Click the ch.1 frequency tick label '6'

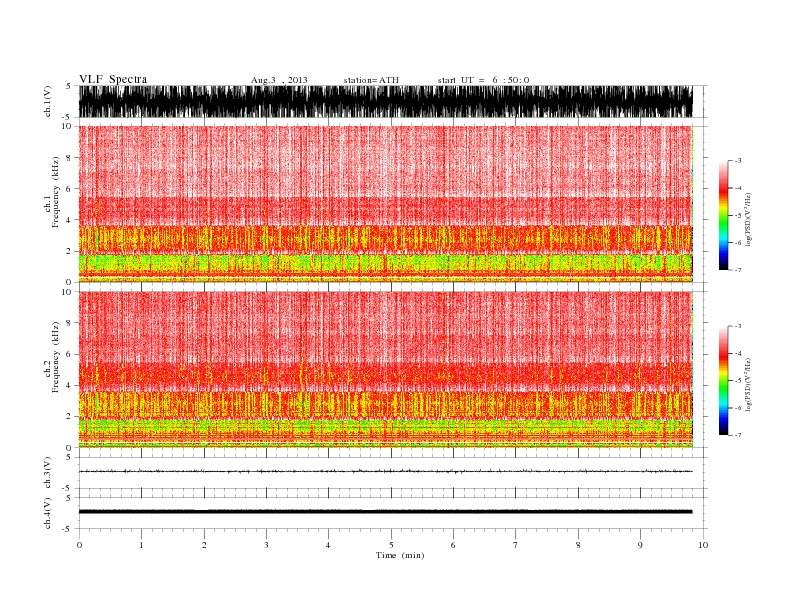(x=69, y=189)
